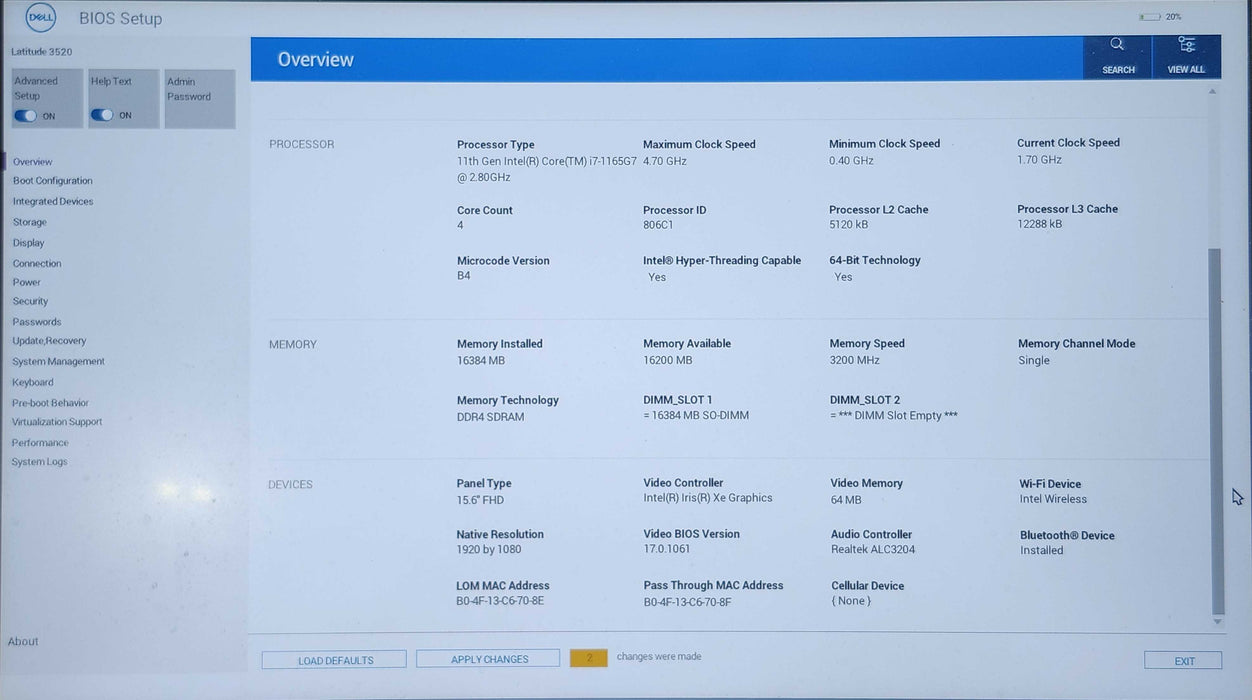Exit BIOS Setup with Exit button
This screenshot has height=700, width=1252.
pyautogui.click(x=1183, y=661)
